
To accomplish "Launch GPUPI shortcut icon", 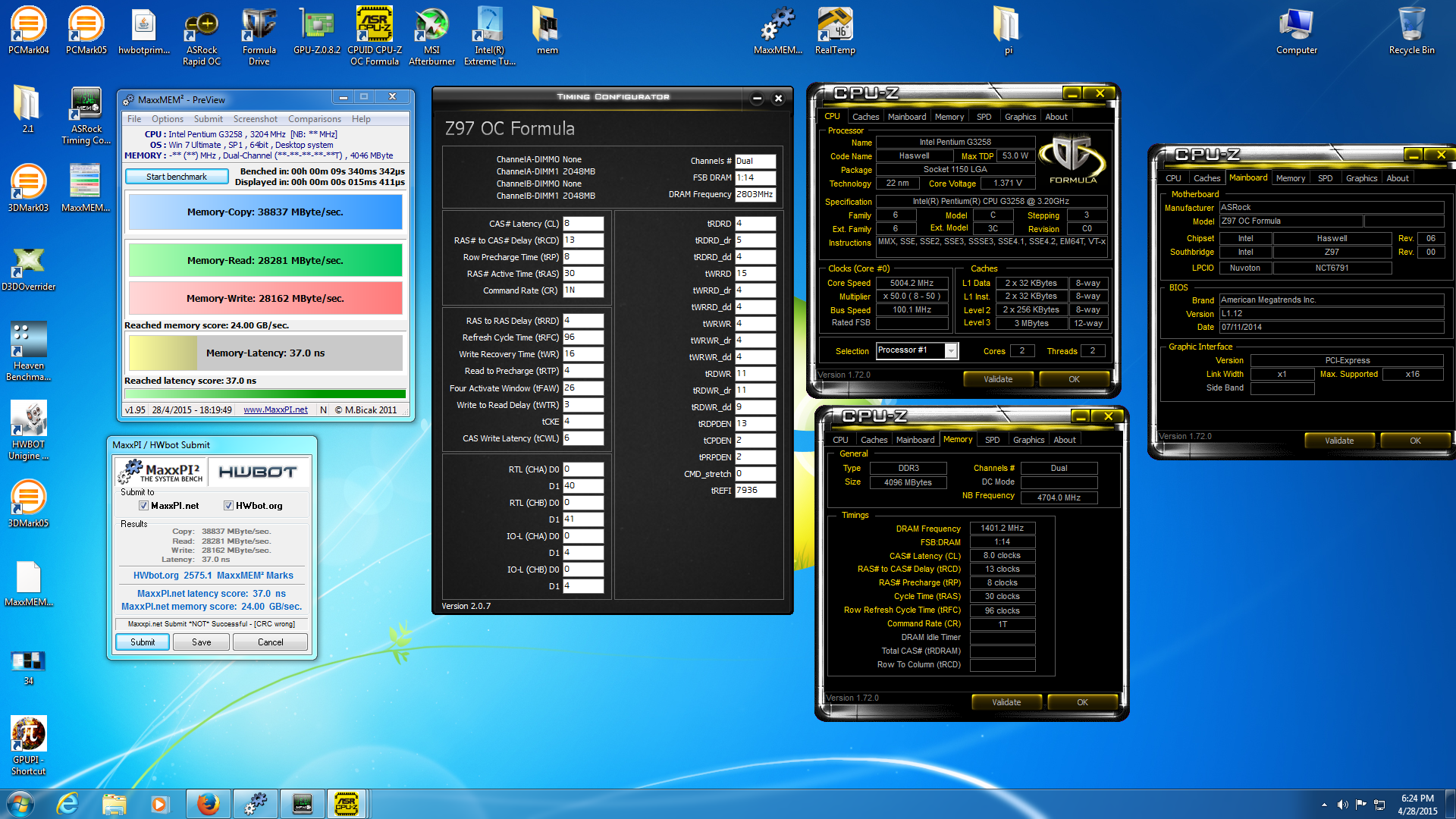I will point(28,745).
